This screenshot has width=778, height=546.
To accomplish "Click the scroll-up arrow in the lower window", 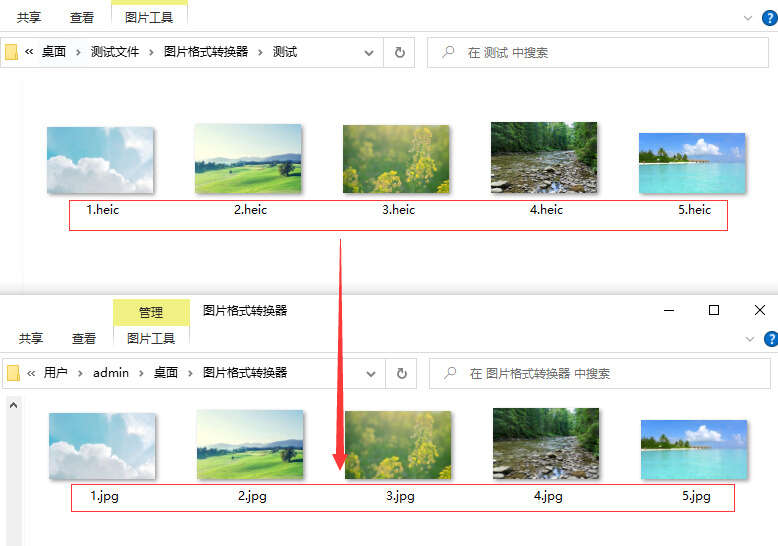I will click(13, 405).
